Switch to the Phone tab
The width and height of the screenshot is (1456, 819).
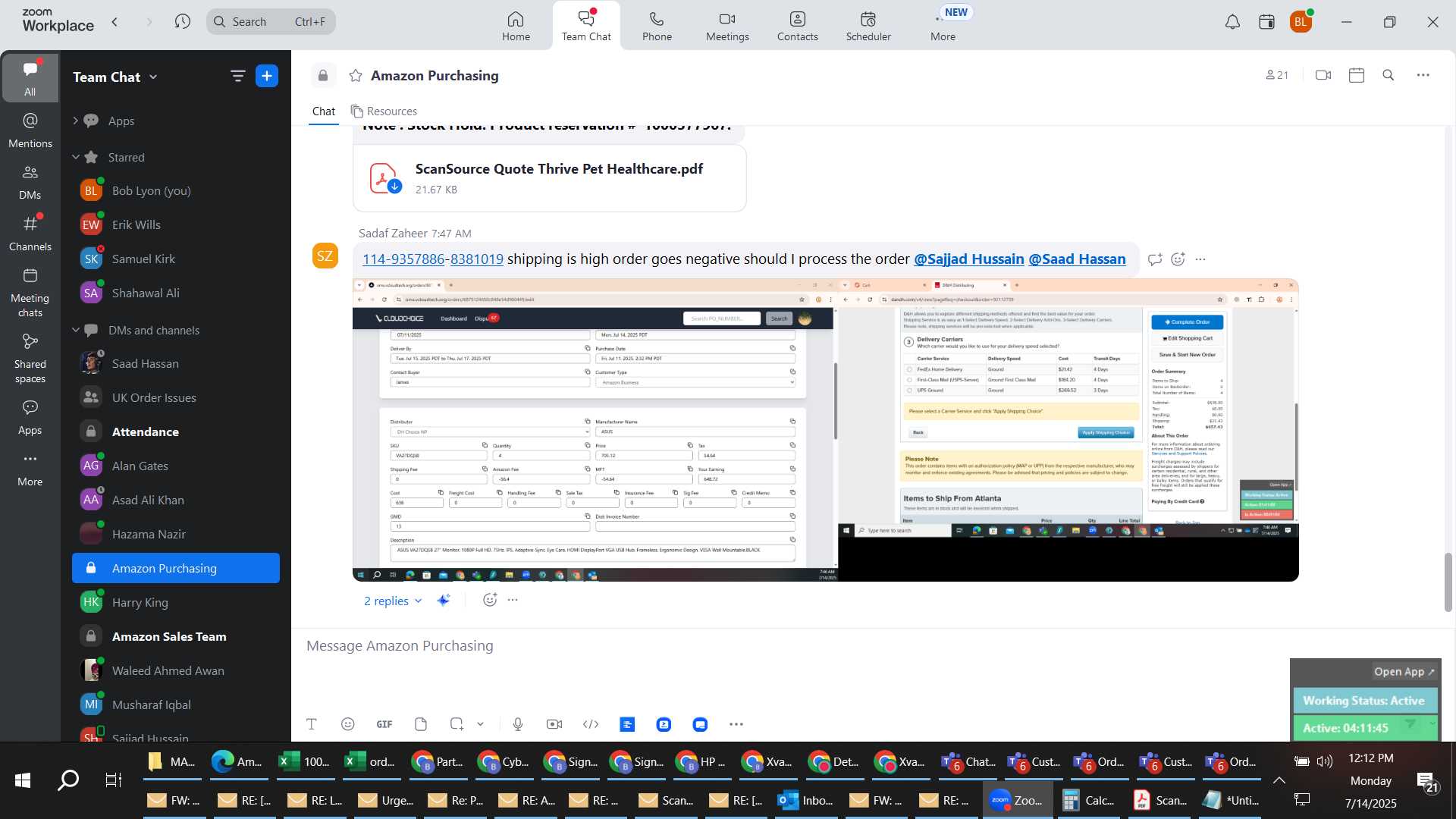[x=657, y=26]
